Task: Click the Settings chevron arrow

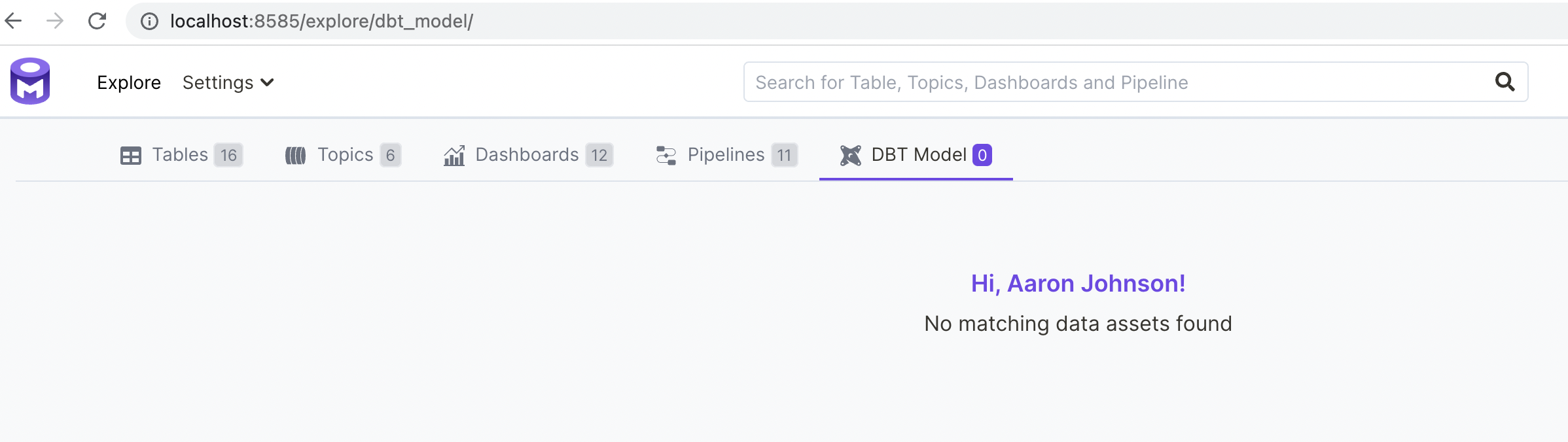Action: [268, 83]
